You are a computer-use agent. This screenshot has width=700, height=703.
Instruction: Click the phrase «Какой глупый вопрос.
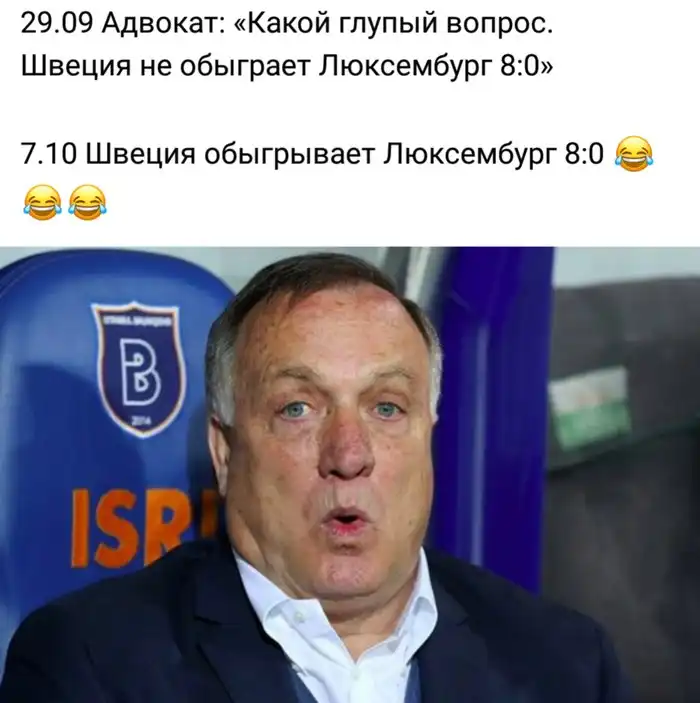click(x=393, y=25)
